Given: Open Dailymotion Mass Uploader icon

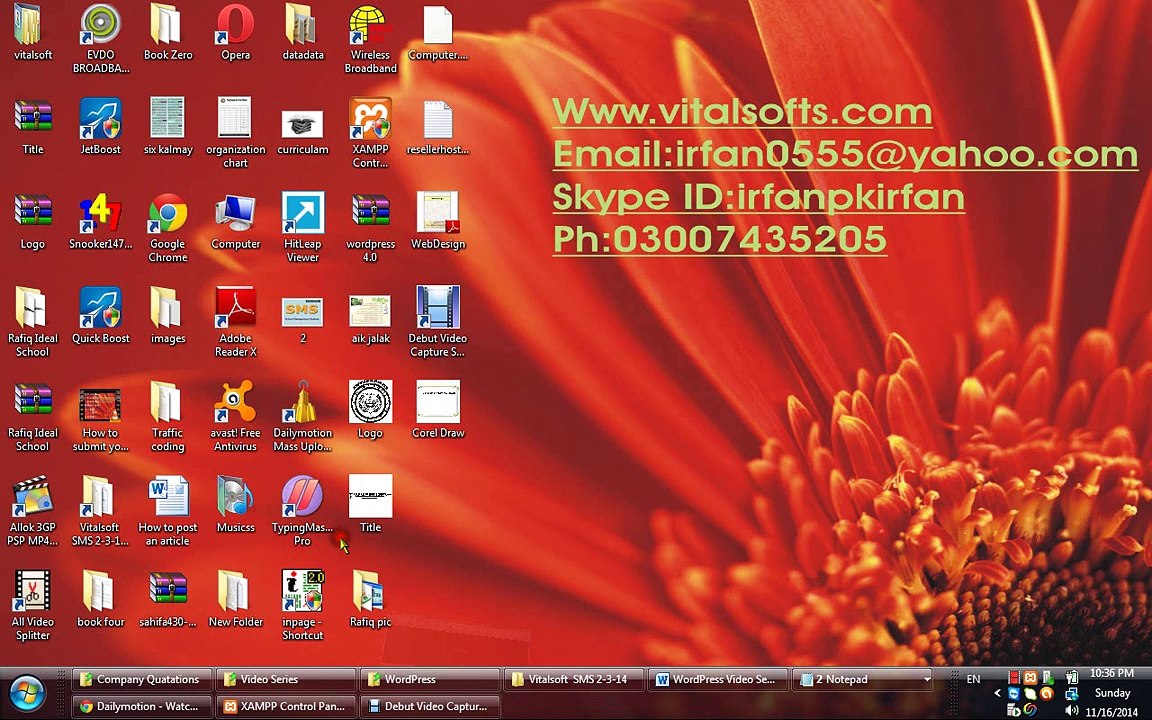Looking at the screenshot, I should tap(303, 416).
